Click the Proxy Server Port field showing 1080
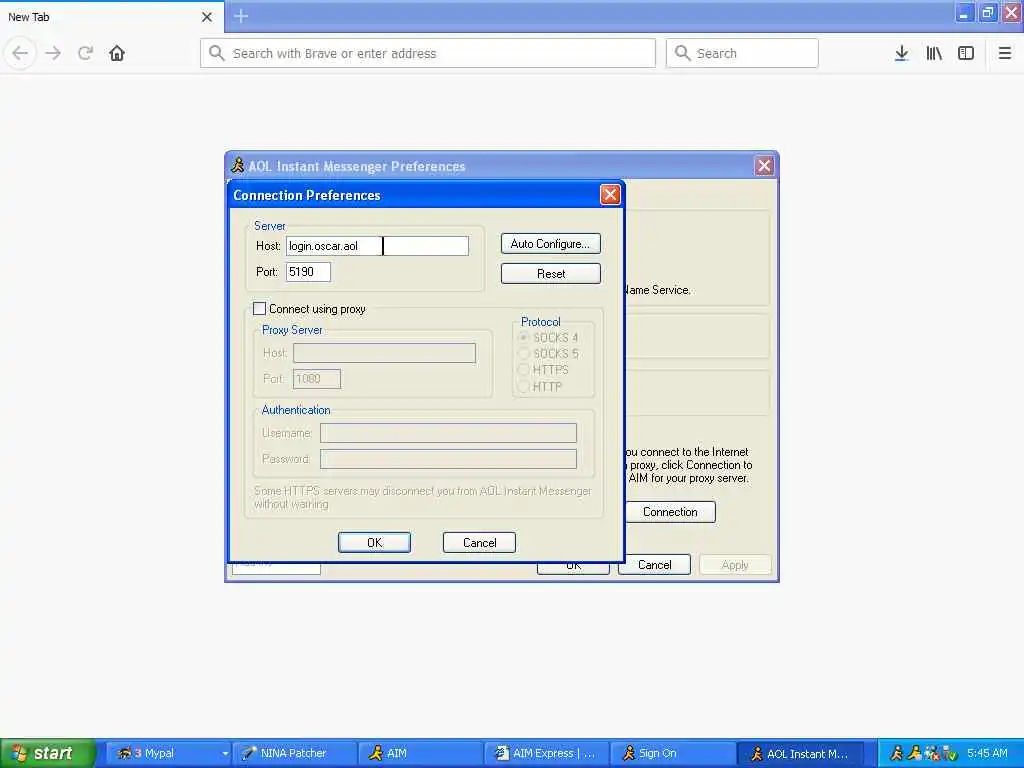 coord(317,379)
